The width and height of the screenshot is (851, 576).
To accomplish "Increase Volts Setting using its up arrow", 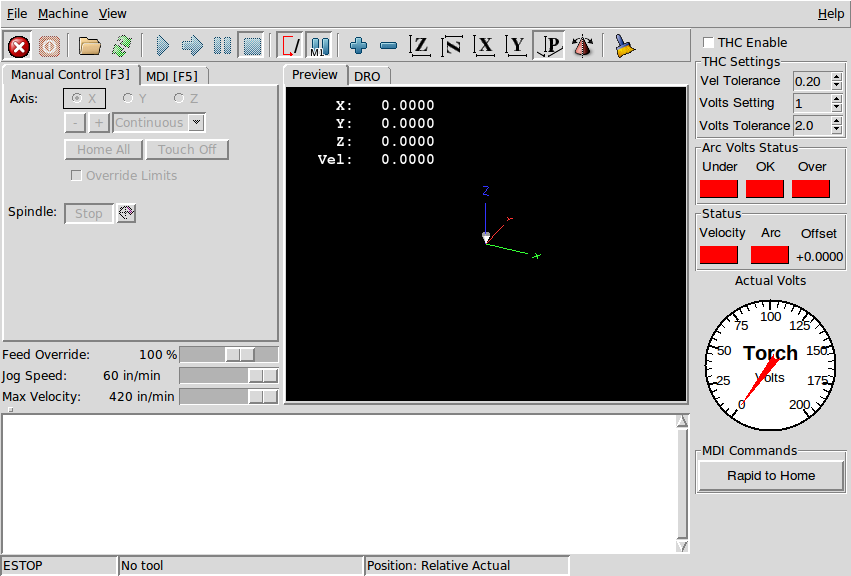I will [x=837, y=98].
